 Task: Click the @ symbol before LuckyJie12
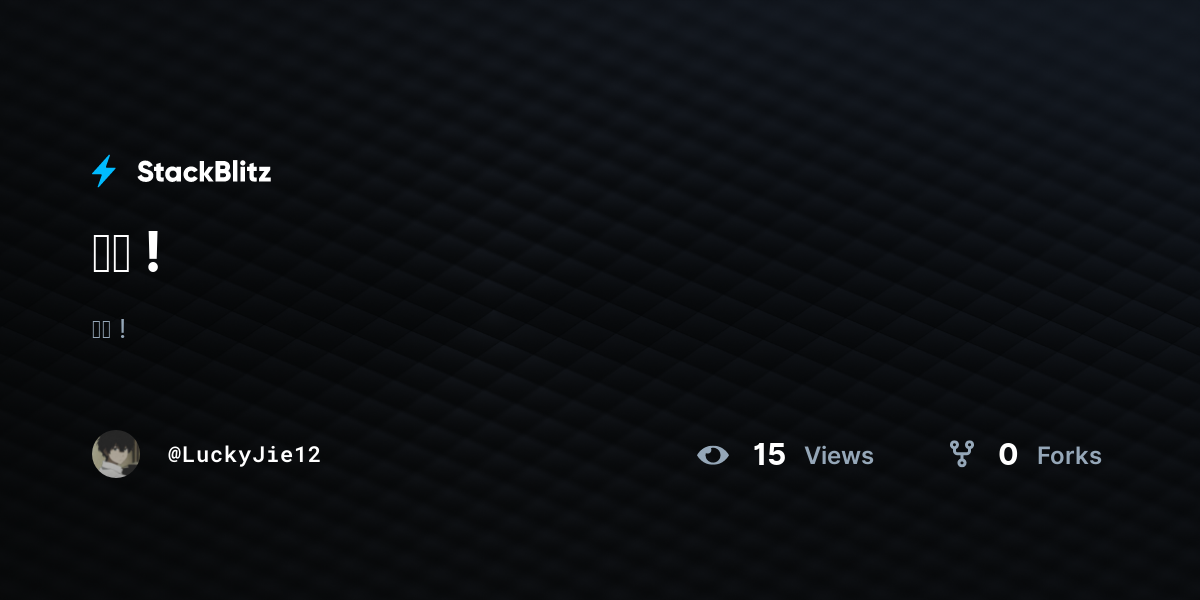pos(174,455)
